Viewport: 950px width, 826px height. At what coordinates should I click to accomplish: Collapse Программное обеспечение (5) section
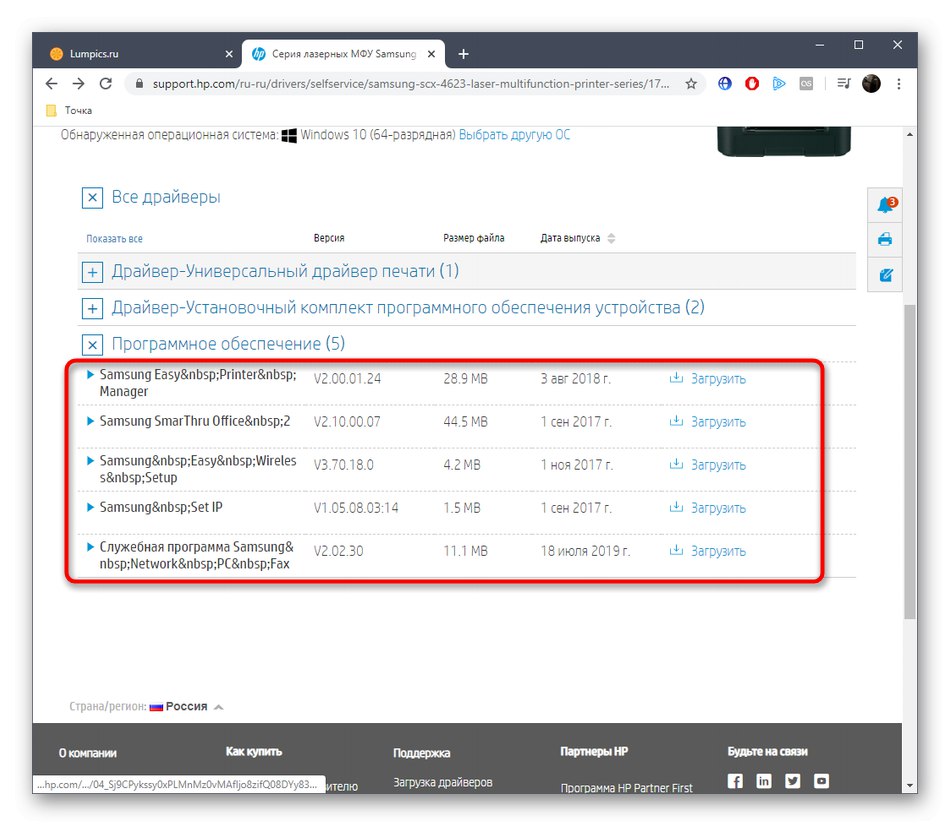tap(92, 345)
